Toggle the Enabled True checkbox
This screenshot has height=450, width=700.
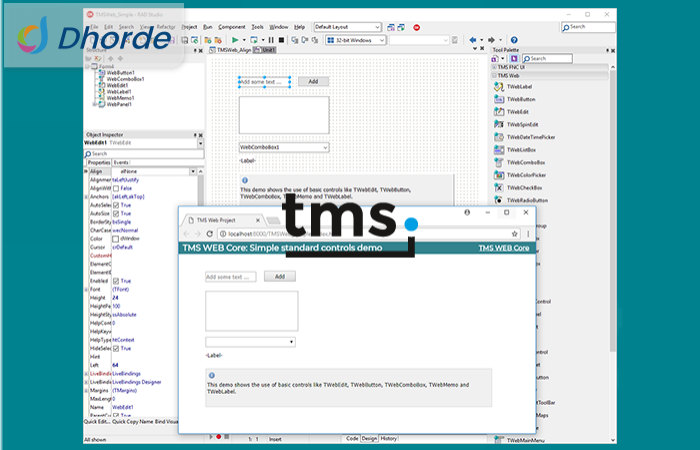(116, 281)
